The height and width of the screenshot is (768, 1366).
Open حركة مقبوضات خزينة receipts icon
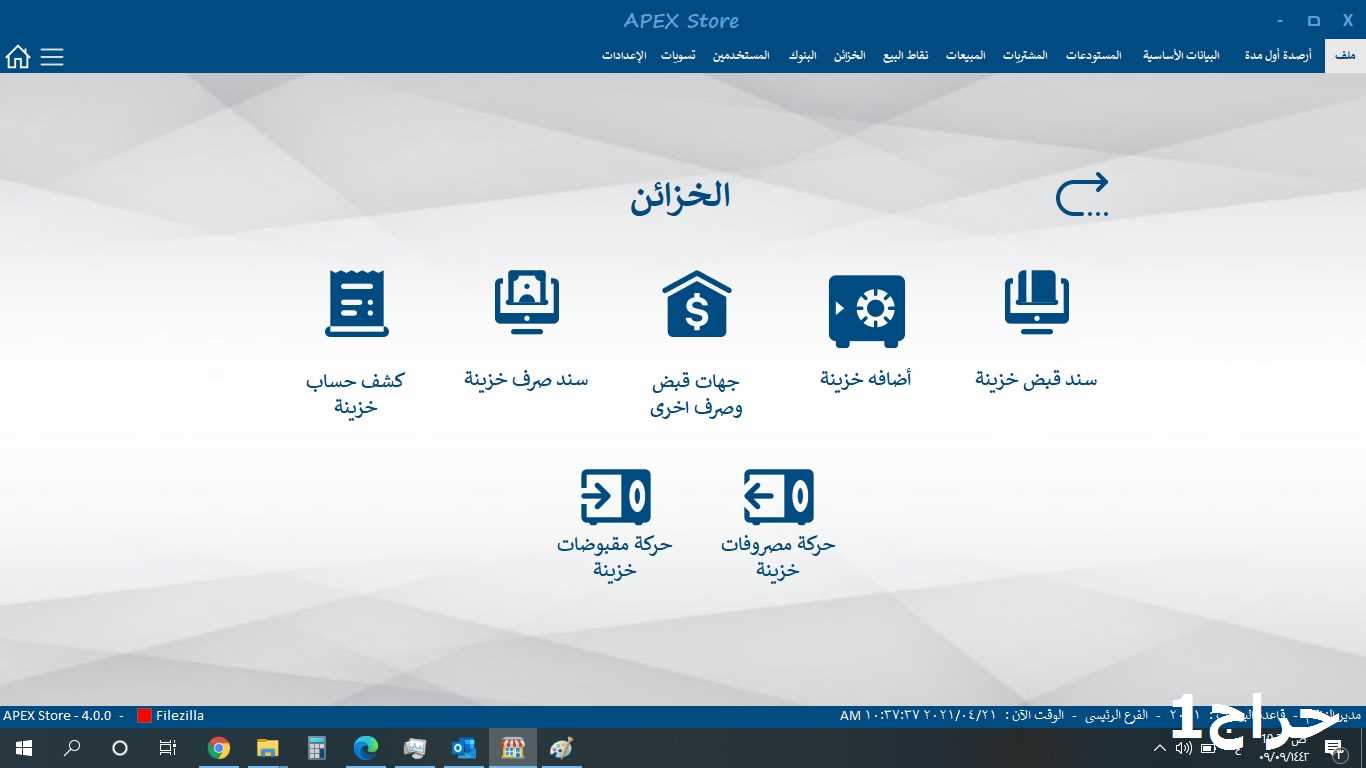click(x=615, y=497)
